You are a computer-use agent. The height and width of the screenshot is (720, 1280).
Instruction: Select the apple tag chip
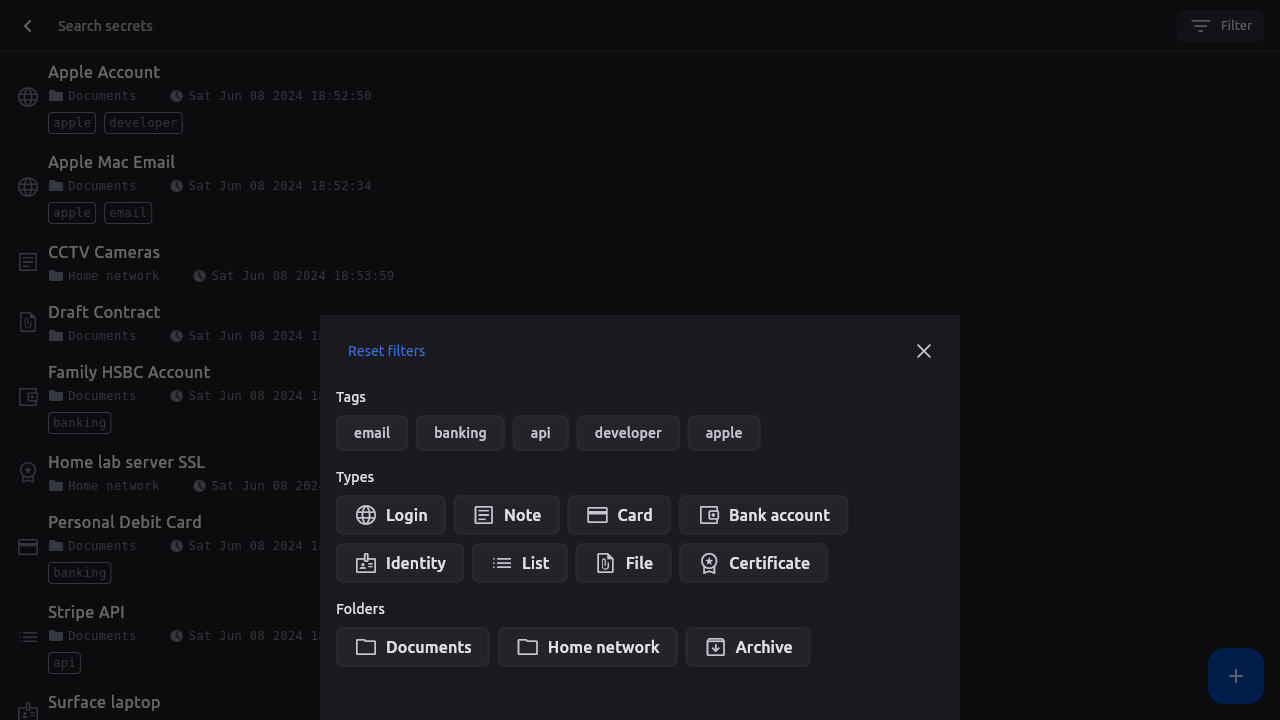723,433
